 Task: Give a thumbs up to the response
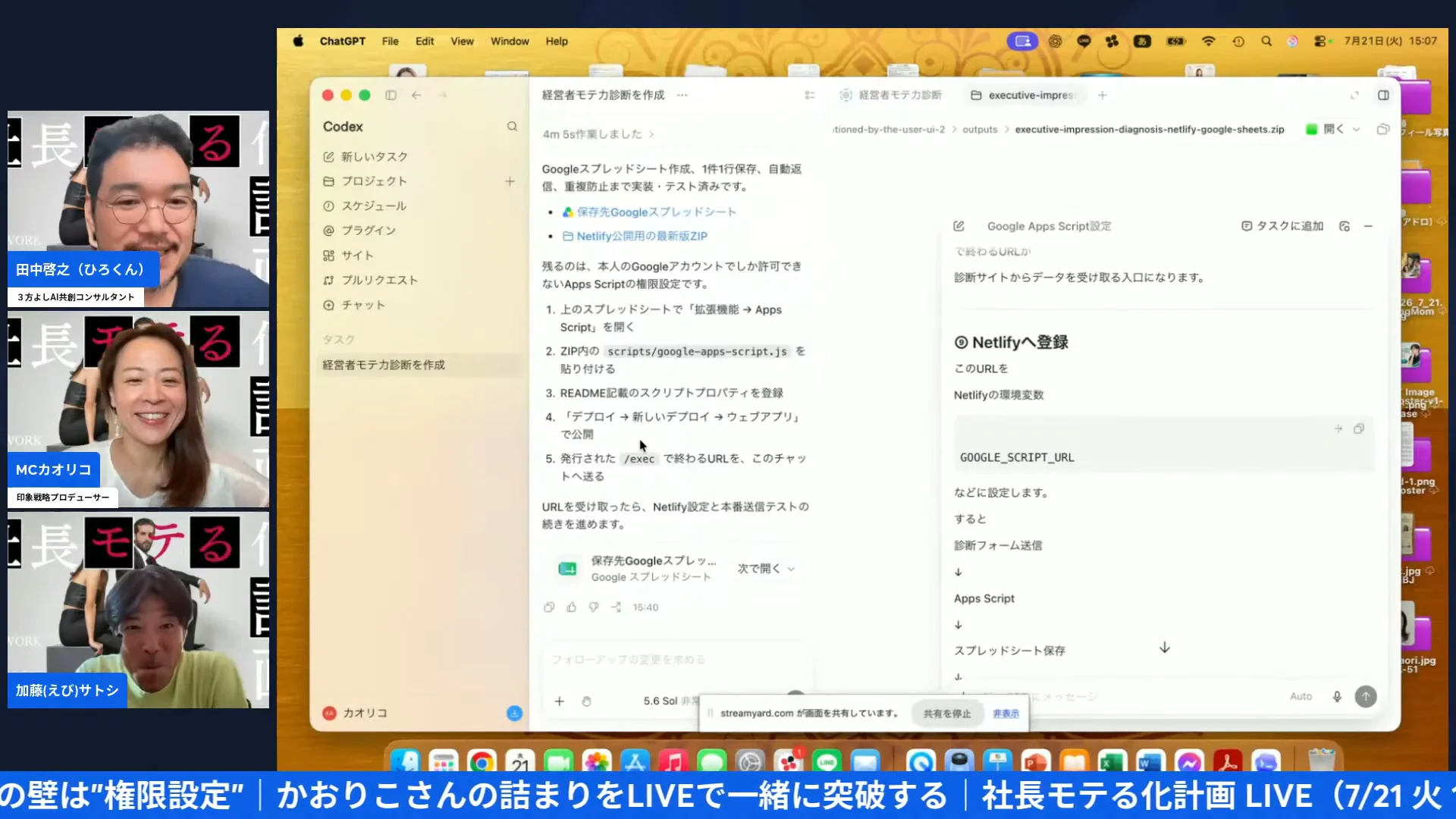(571, 607)
